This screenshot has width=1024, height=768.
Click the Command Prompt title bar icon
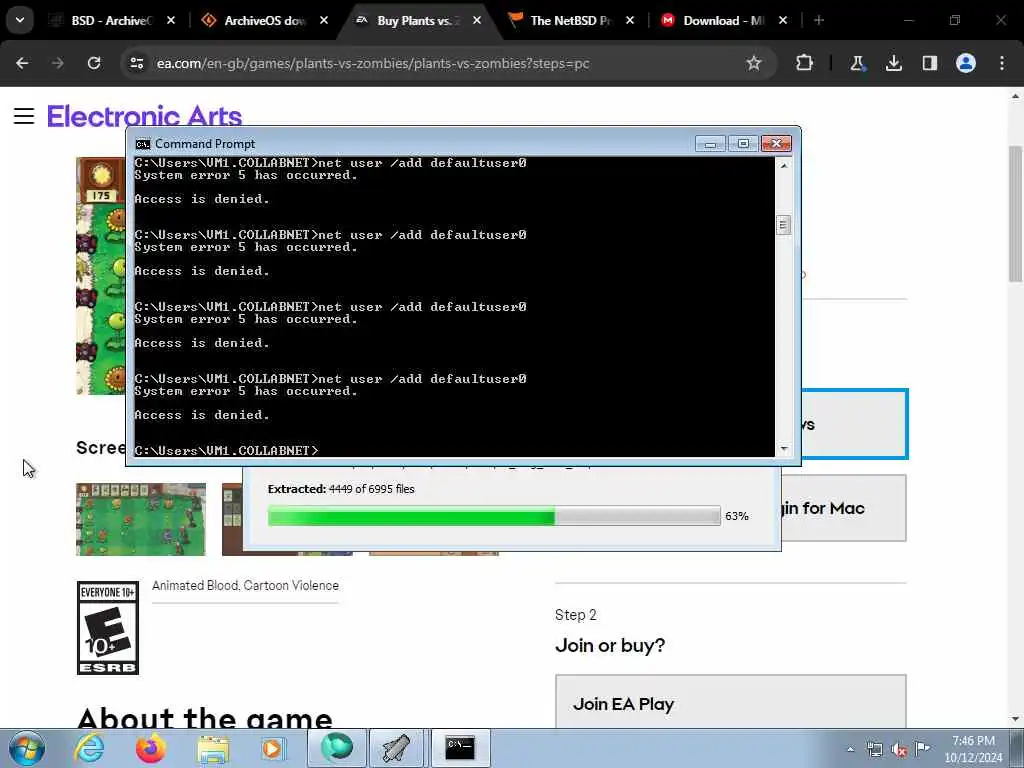tap(143, 144)
